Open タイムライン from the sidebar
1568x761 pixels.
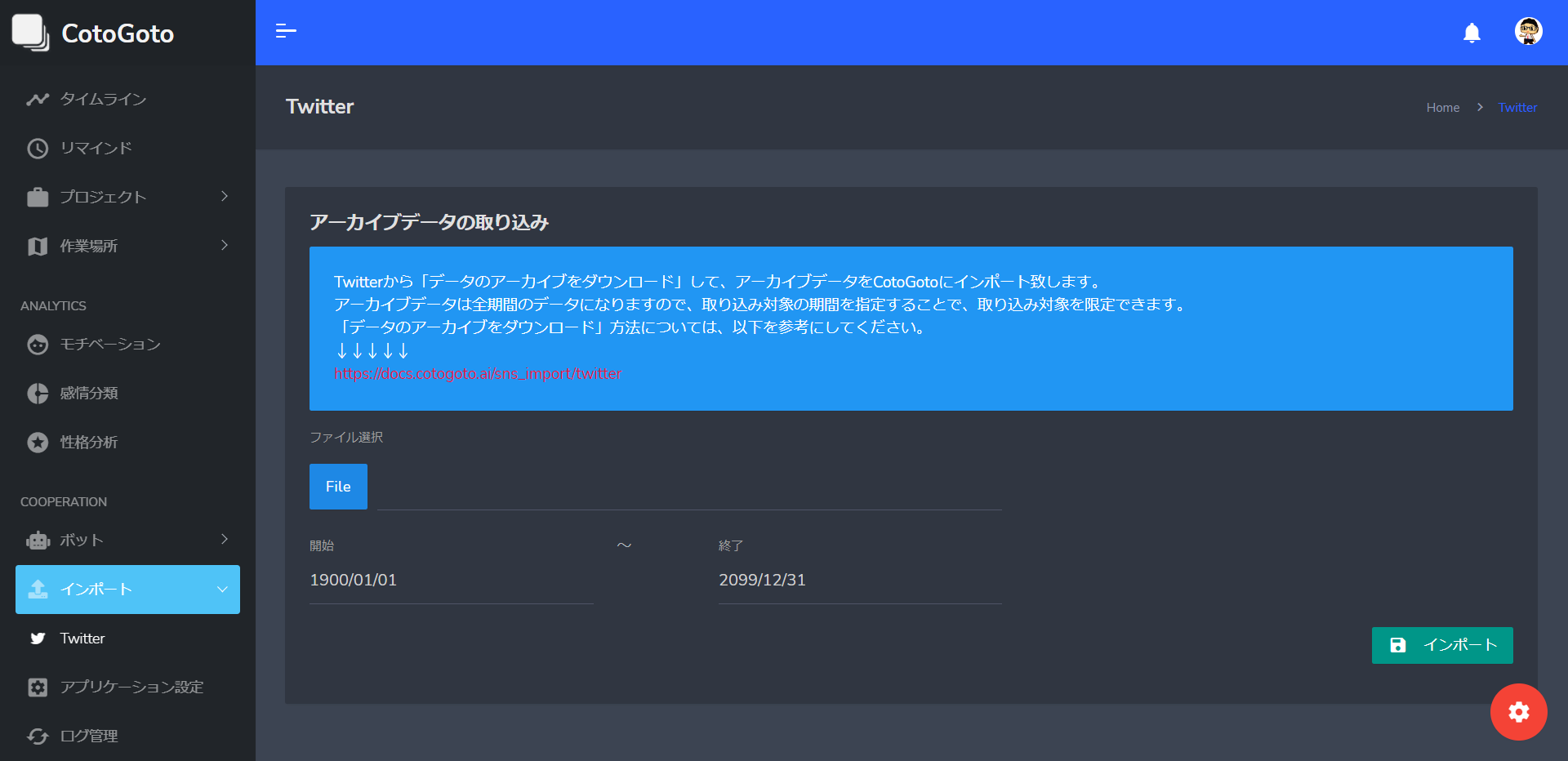[103, 99]
